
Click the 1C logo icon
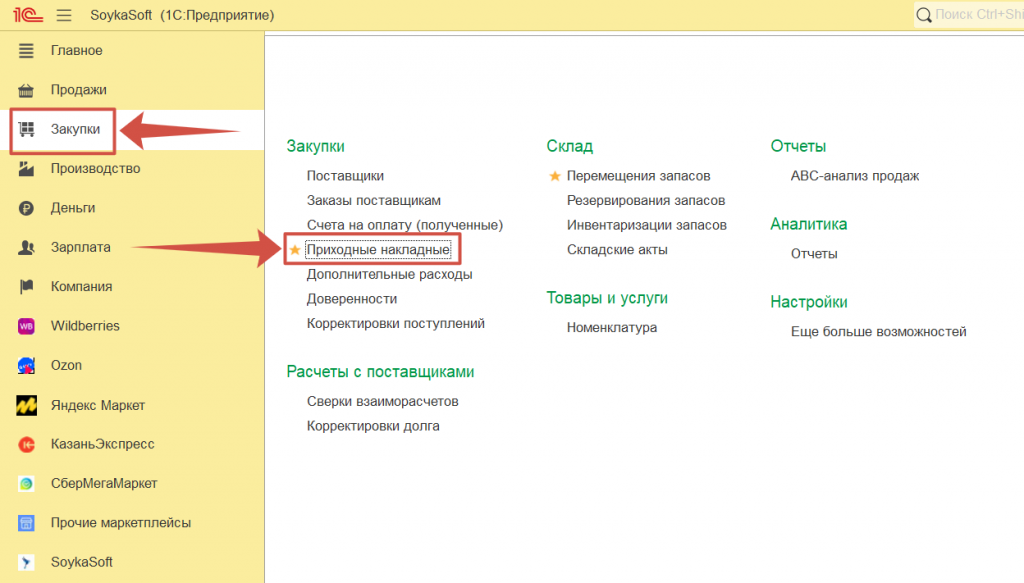pos(27,15)
